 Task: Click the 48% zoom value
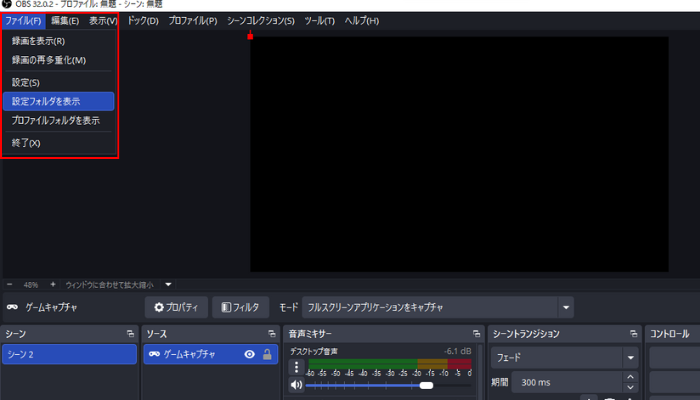pyautogui.click(x=31, y=285)
